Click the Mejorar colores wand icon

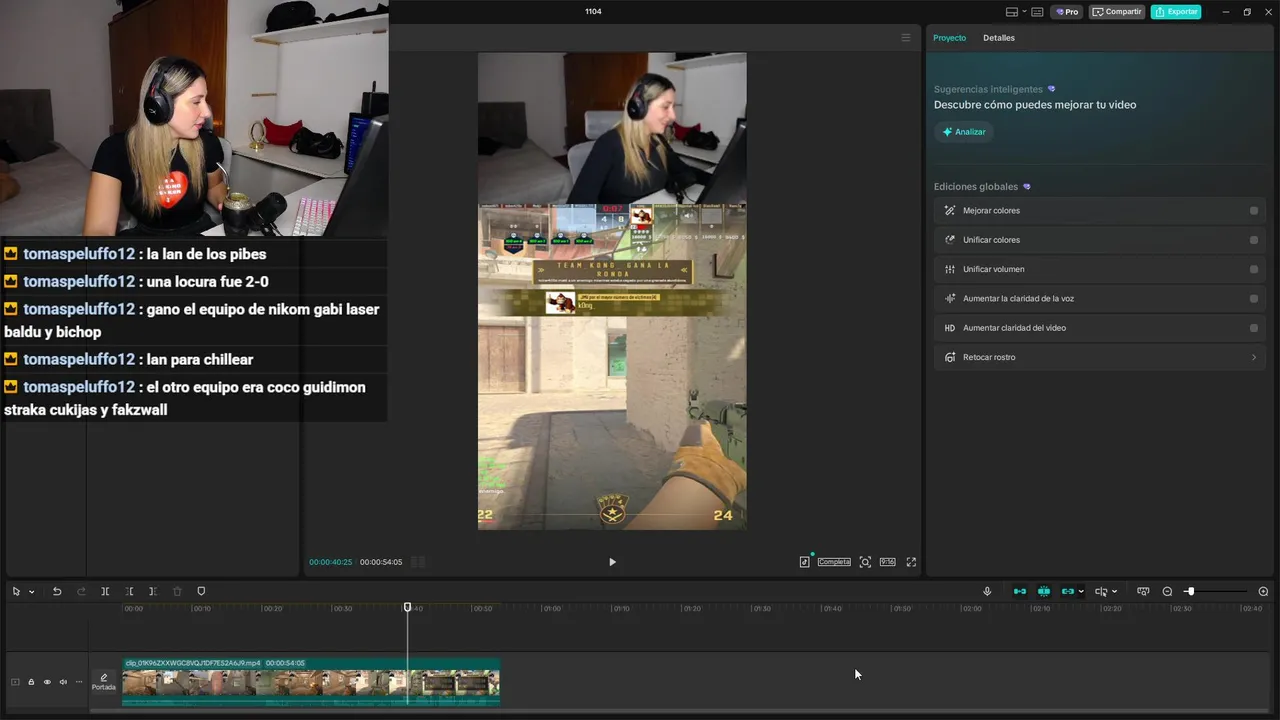click(950, 211)
